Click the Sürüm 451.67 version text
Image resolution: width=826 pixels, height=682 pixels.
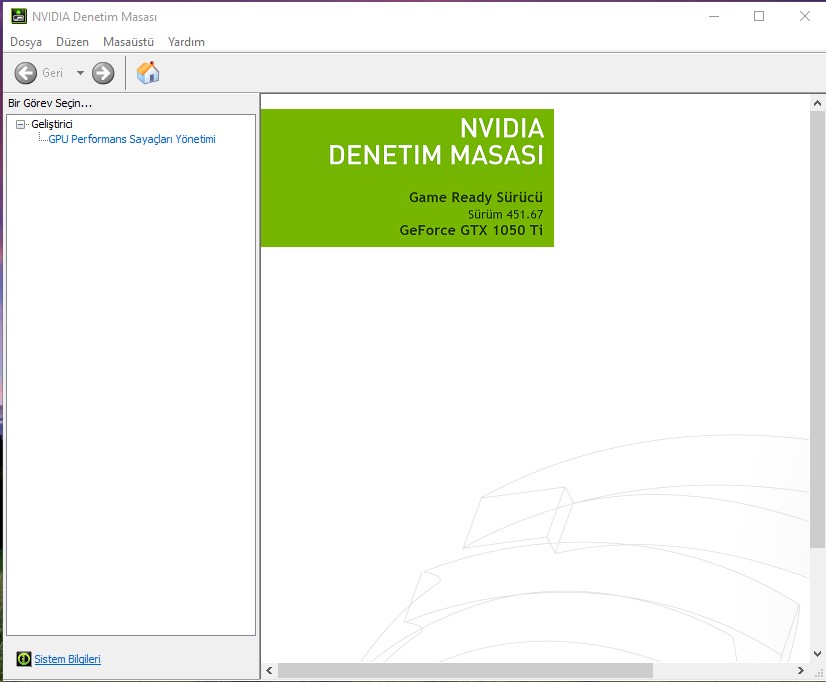click(x=505, y=214)
